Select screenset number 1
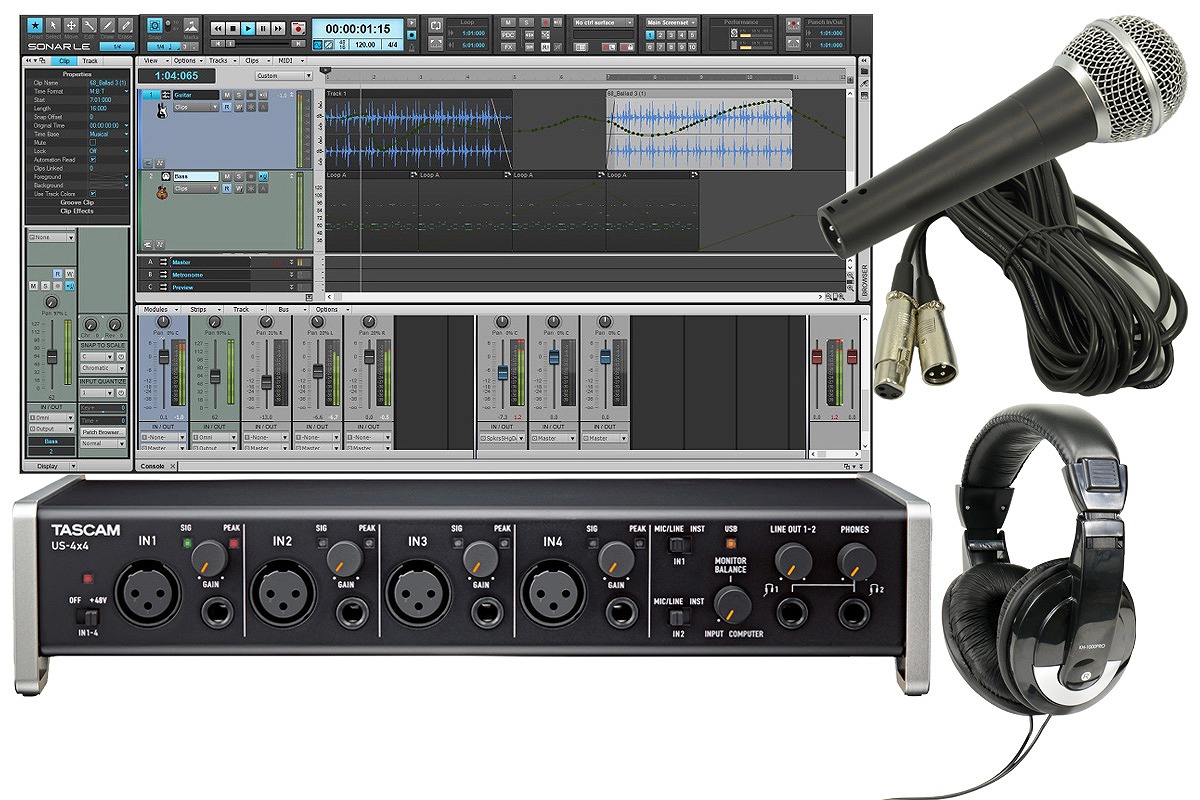1200x800 pixels. click(650, 34)
